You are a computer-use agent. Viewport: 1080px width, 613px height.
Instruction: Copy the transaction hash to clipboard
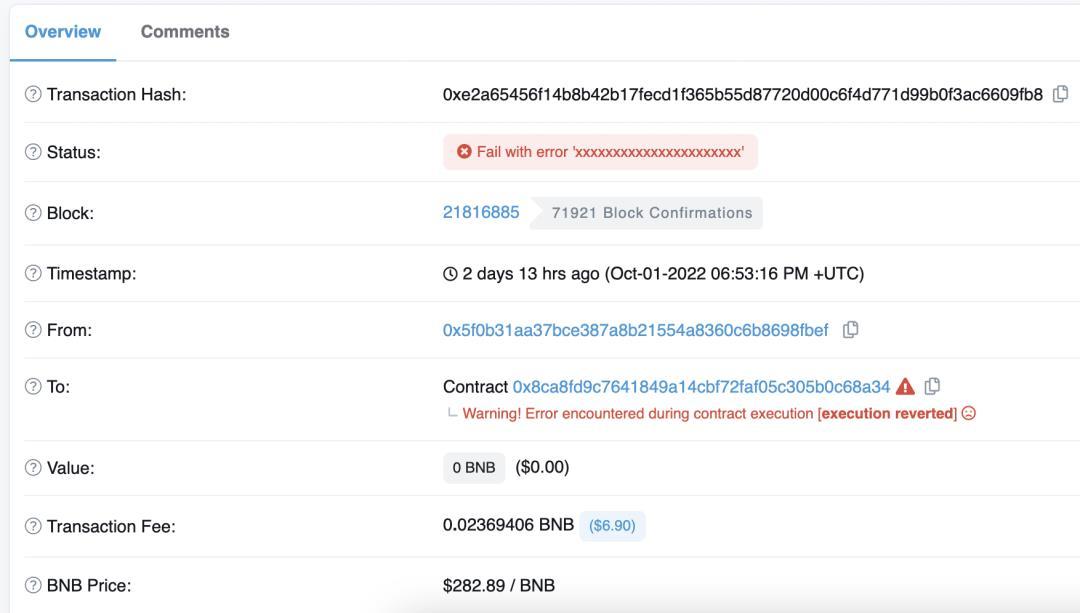[1061, 94]
